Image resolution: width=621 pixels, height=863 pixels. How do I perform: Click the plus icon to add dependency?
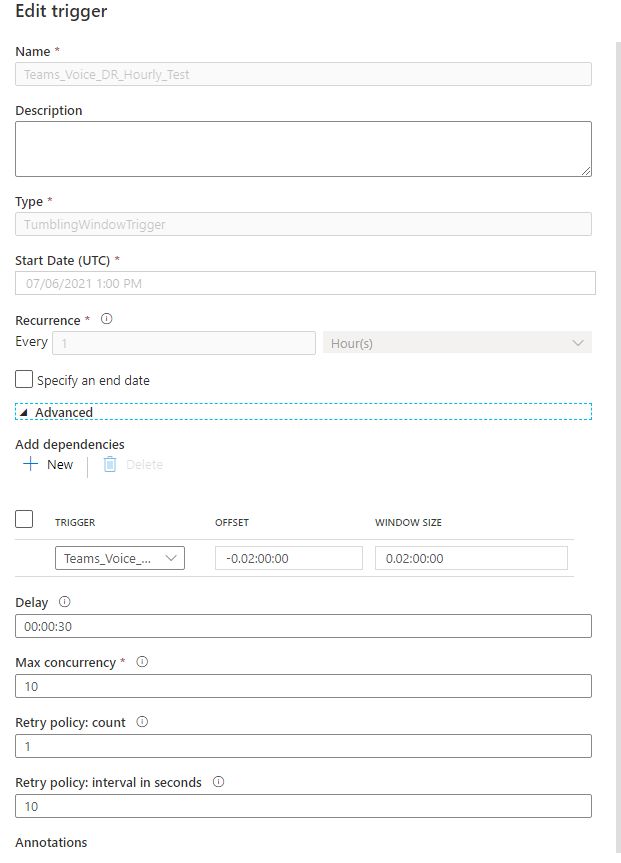31,464
